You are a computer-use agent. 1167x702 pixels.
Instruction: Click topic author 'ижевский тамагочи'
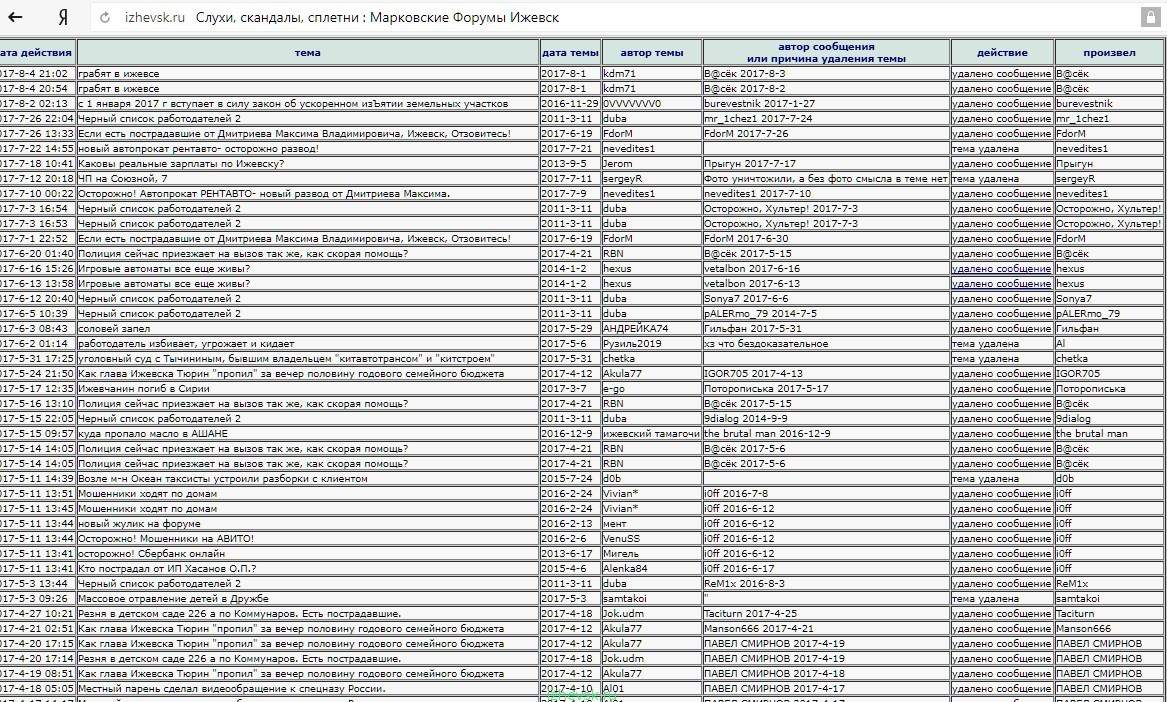click(x=651, y=433)
